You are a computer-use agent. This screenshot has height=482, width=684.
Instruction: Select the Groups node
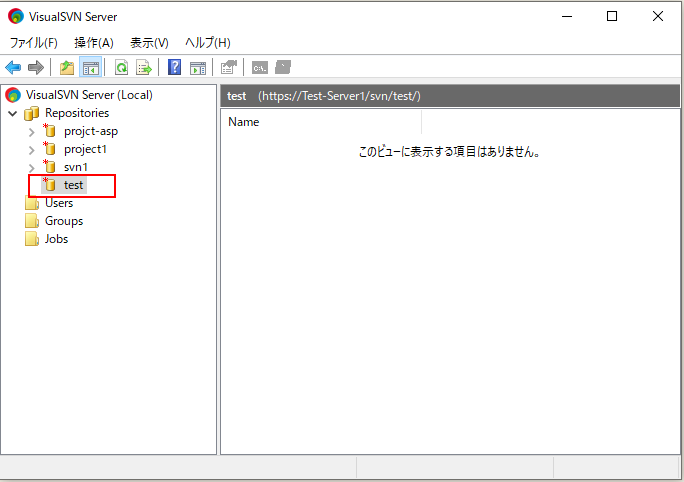click(64, 221)
